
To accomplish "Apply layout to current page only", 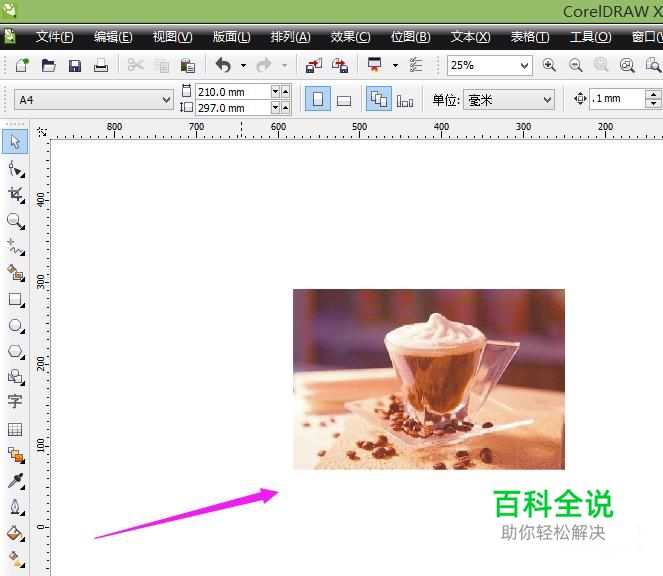I will pyautogui.click(x=405, y=101).
